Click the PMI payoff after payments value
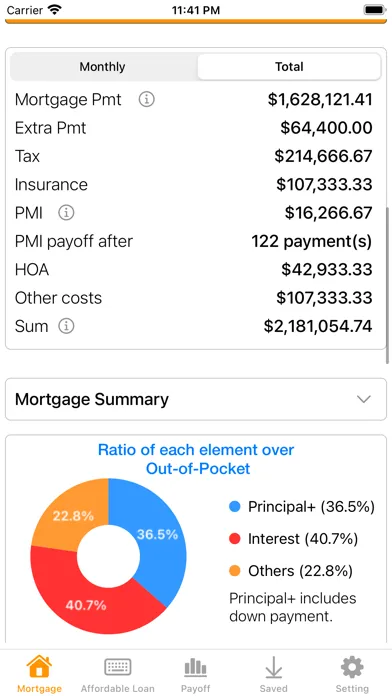This screenshot has width=392, height=696. (x=312, y=241)
